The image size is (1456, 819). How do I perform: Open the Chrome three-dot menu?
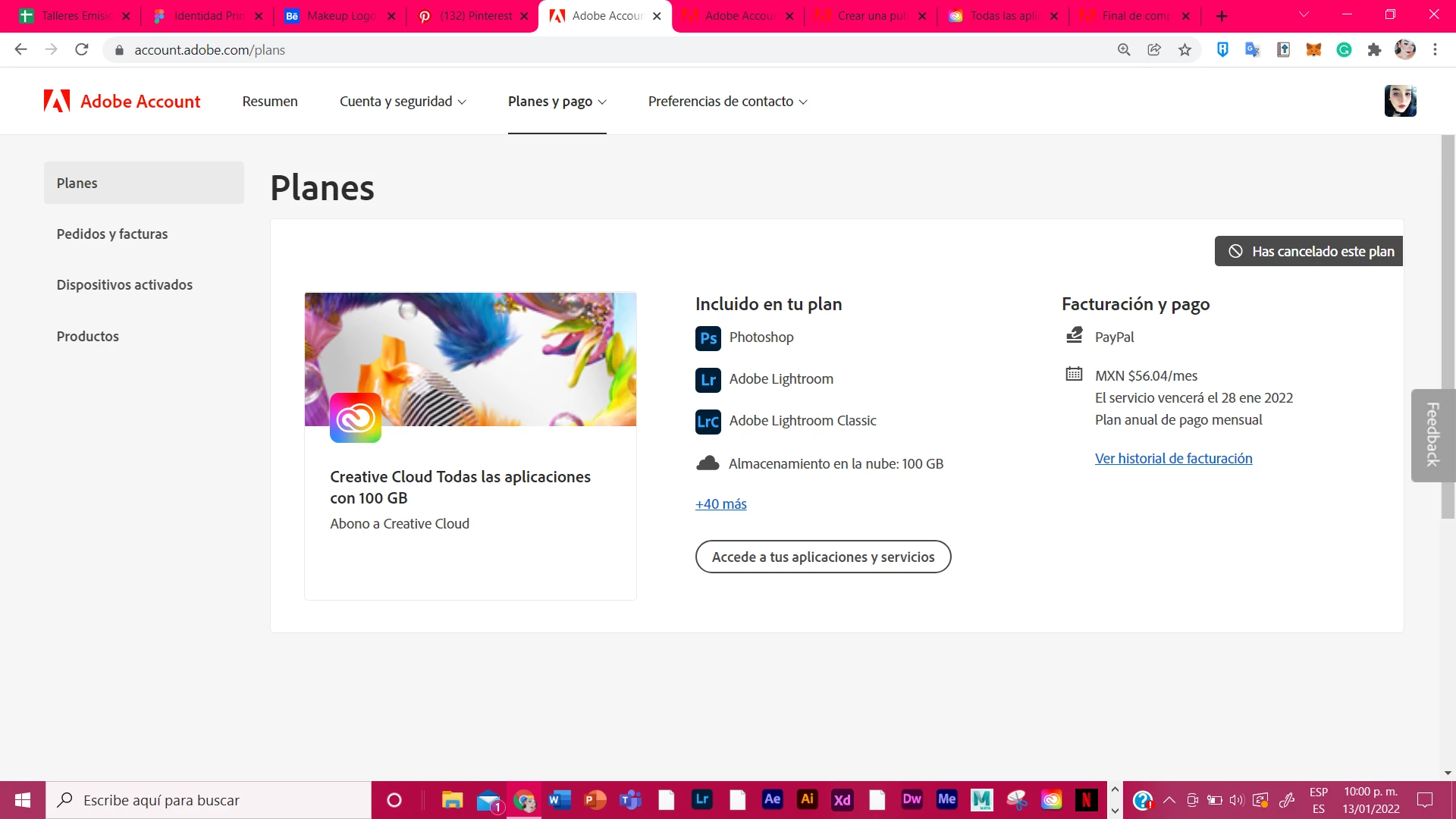coord(1435,50)
